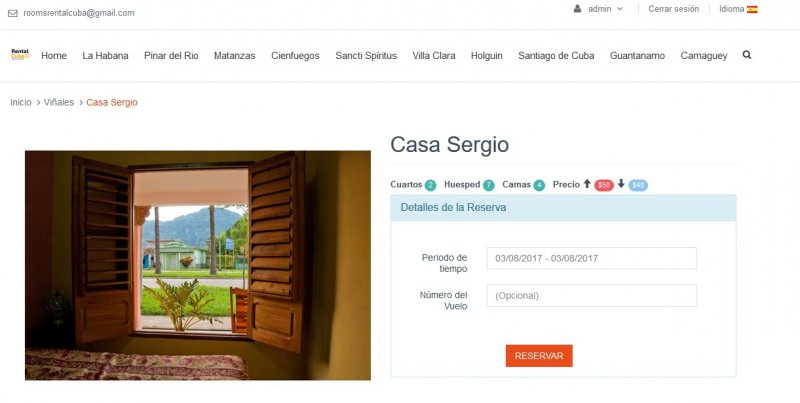The height and width of the screenshot is (403, 800).
Task: Click the Spanish flag language icon
Action: (752, 9)
